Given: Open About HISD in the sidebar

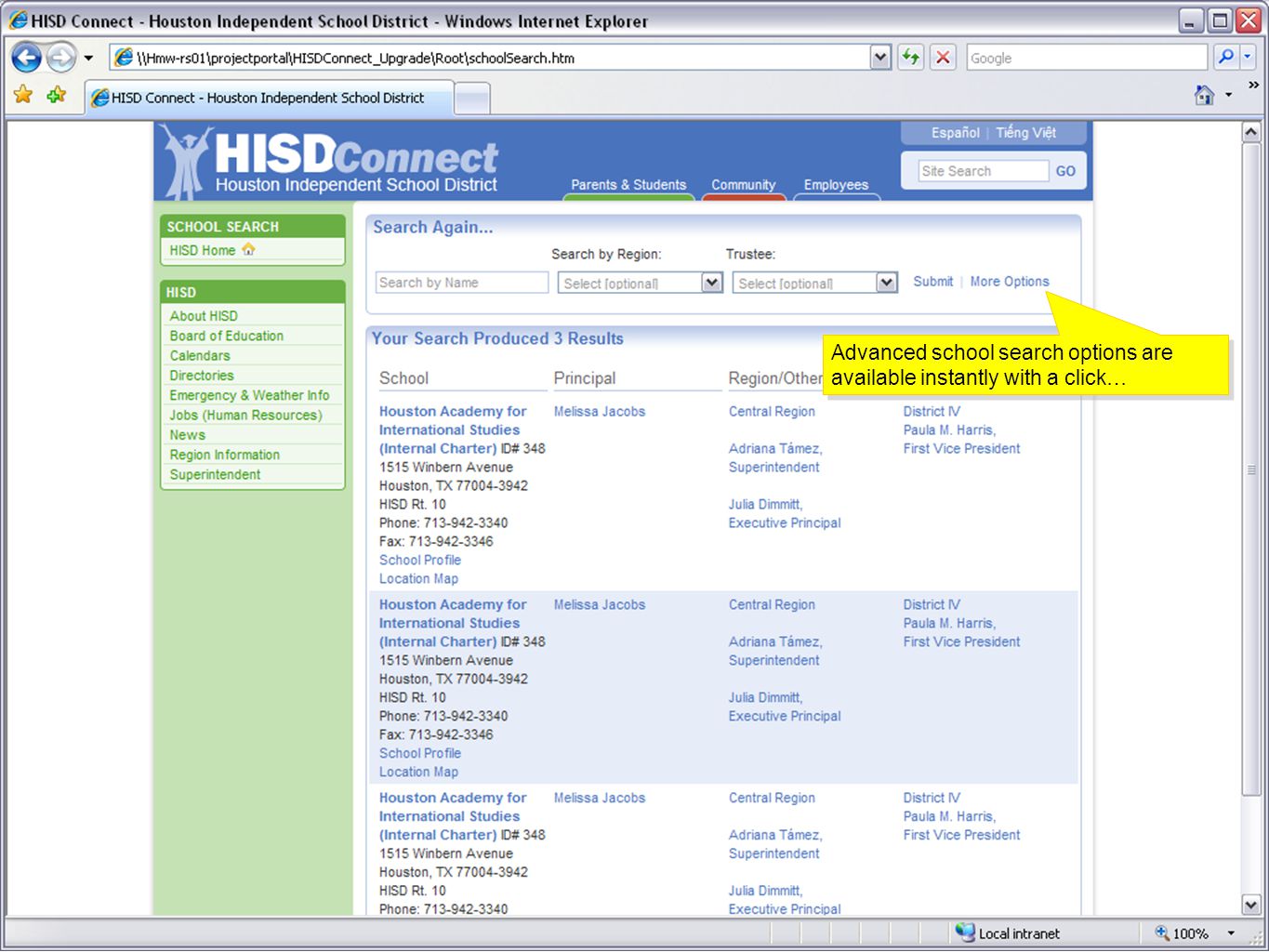Looking at the screenshot, I should [x=204, y=316].
